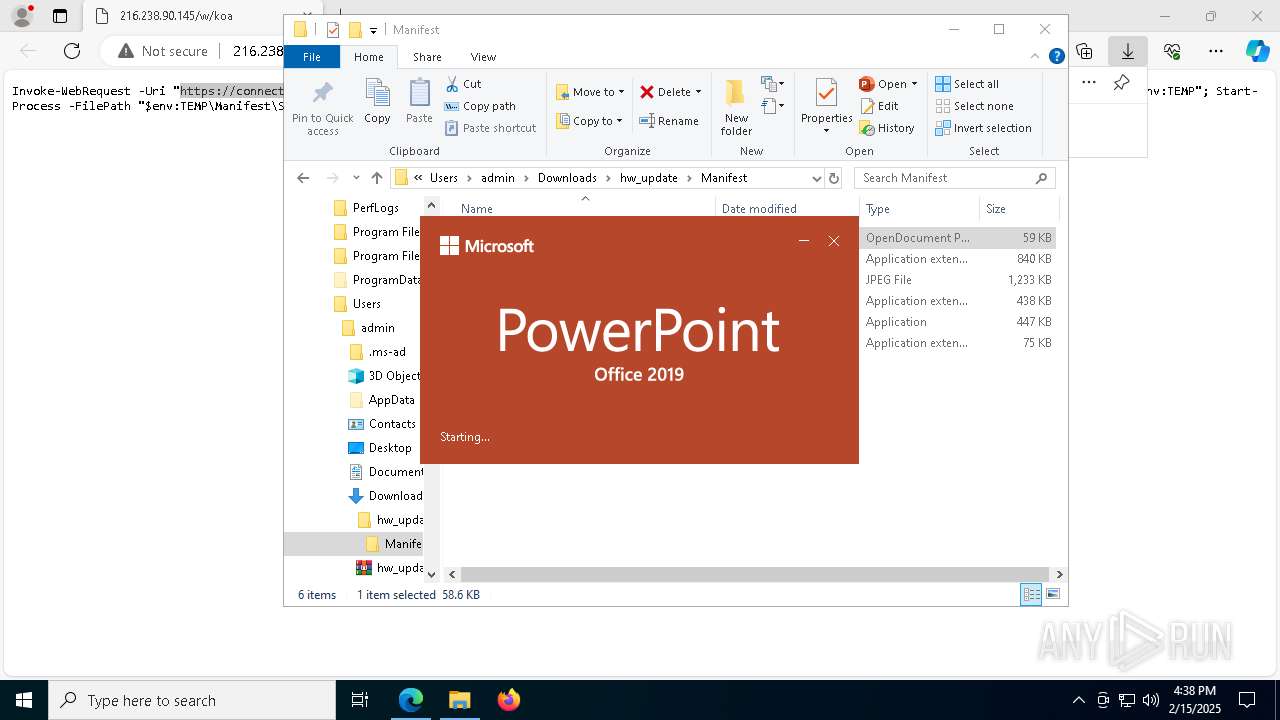This screenshot has width=1280, height=720.
Task: Open the address bar history dropdown
Action: click(816, 178)
